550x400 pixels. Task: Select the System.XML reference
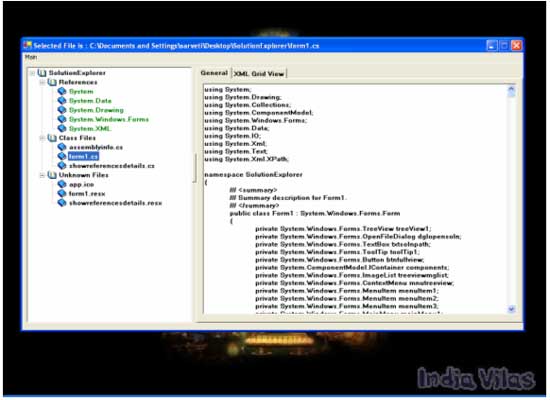(x=90, y=128)
